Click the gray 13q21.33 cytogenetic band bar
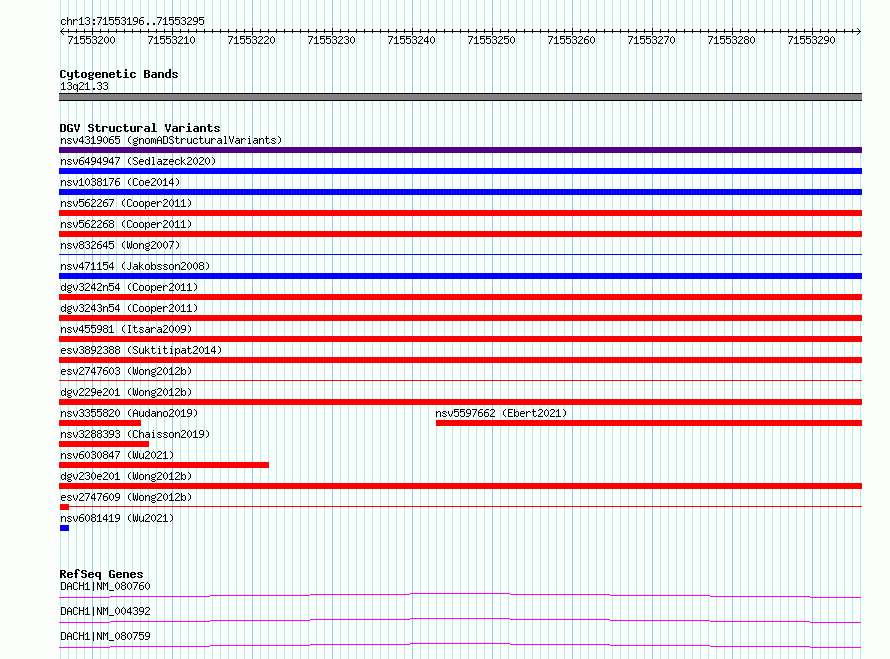Viewport: 890px width, 659px height. pyautogui.click(x=460, y=97)
